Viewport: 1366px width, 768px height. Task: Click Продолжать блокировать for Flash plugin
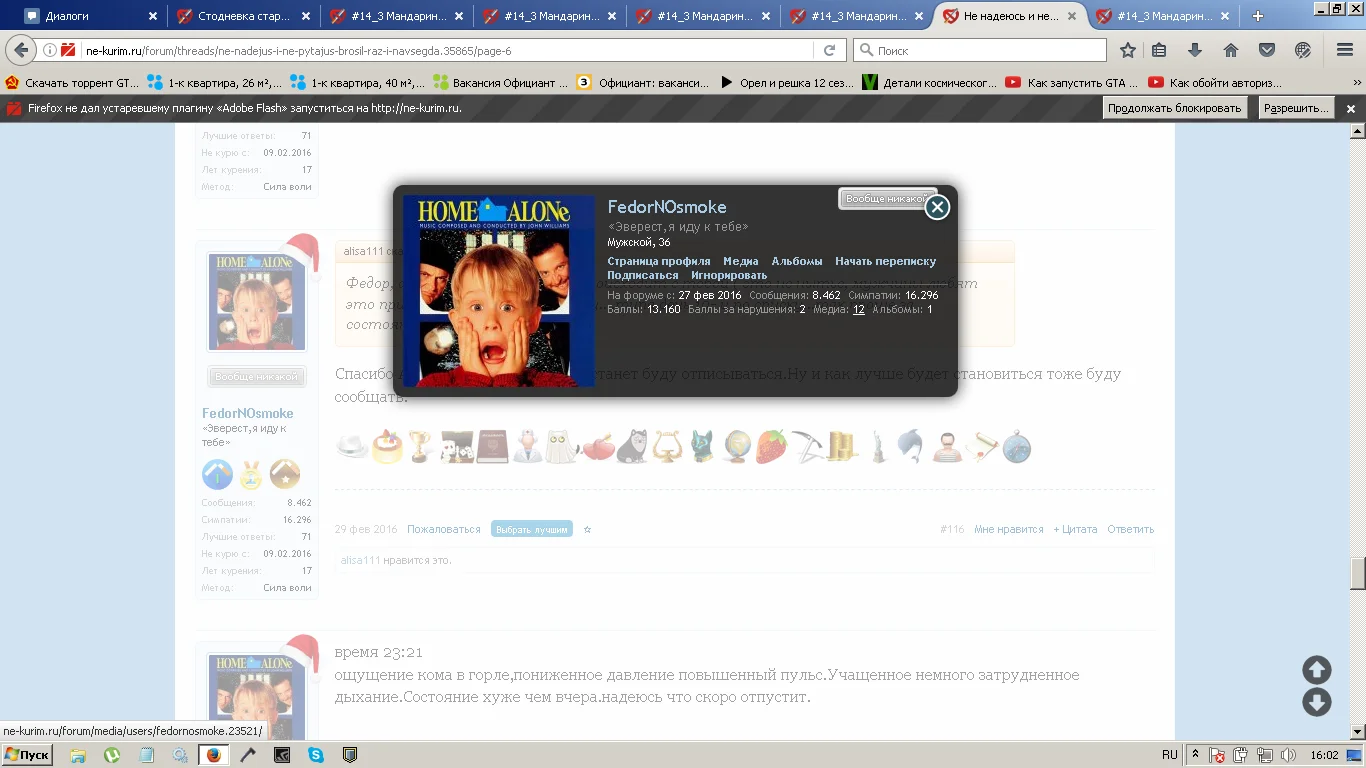click(1175, 108)
